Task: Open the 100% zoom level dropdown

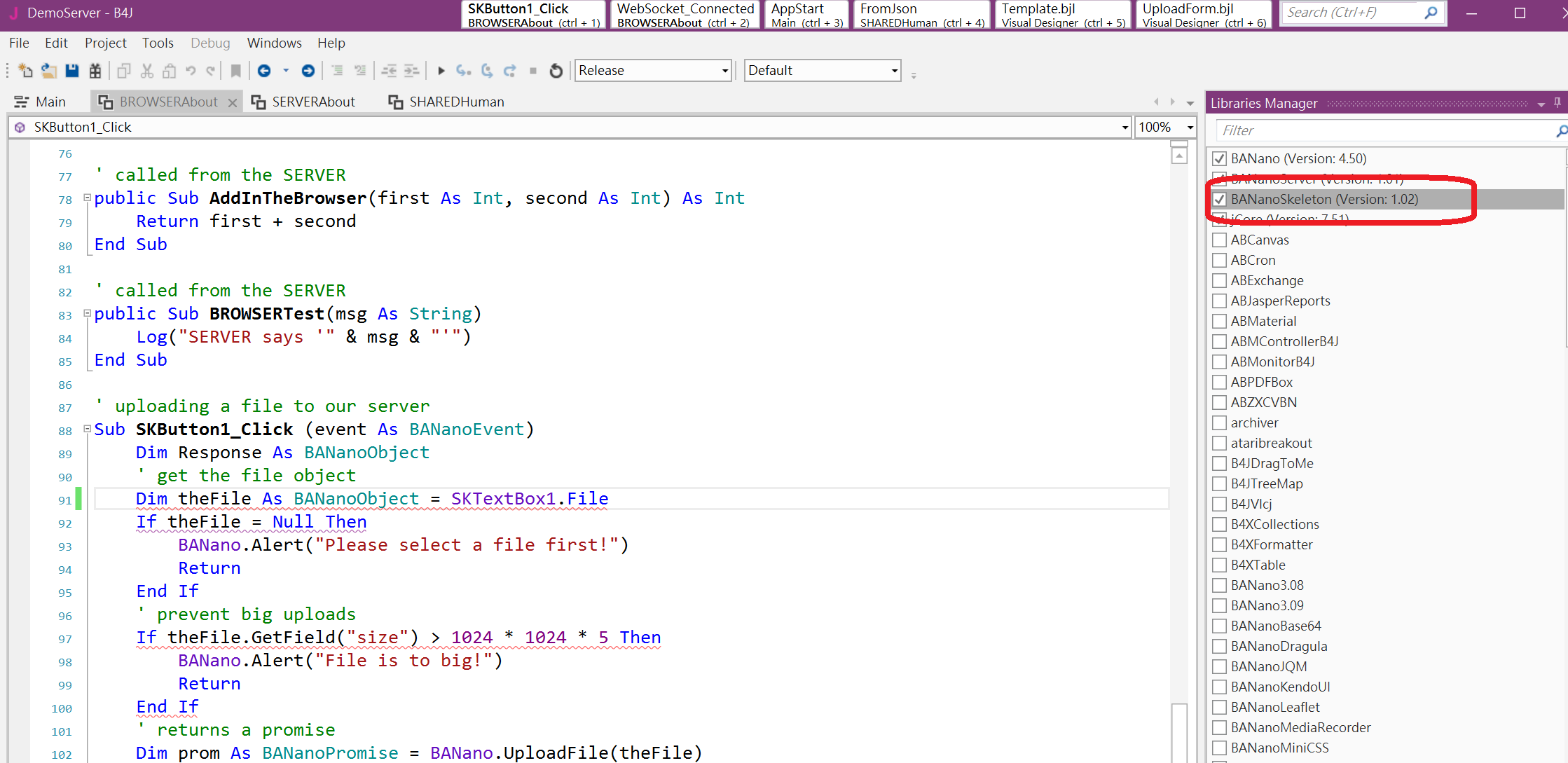Action: coord(1190,128)
